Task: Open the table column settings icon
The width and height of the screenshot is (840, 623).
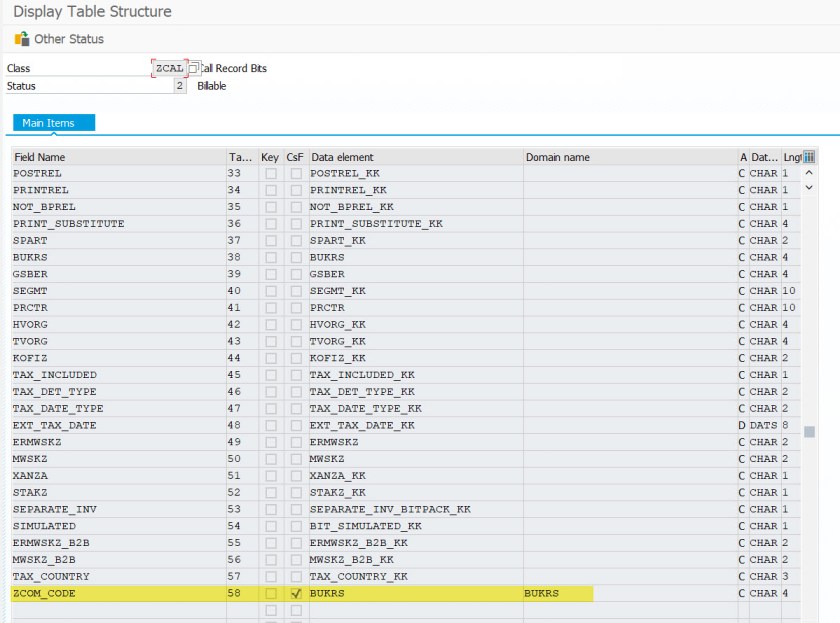Action: click(809, 157)
